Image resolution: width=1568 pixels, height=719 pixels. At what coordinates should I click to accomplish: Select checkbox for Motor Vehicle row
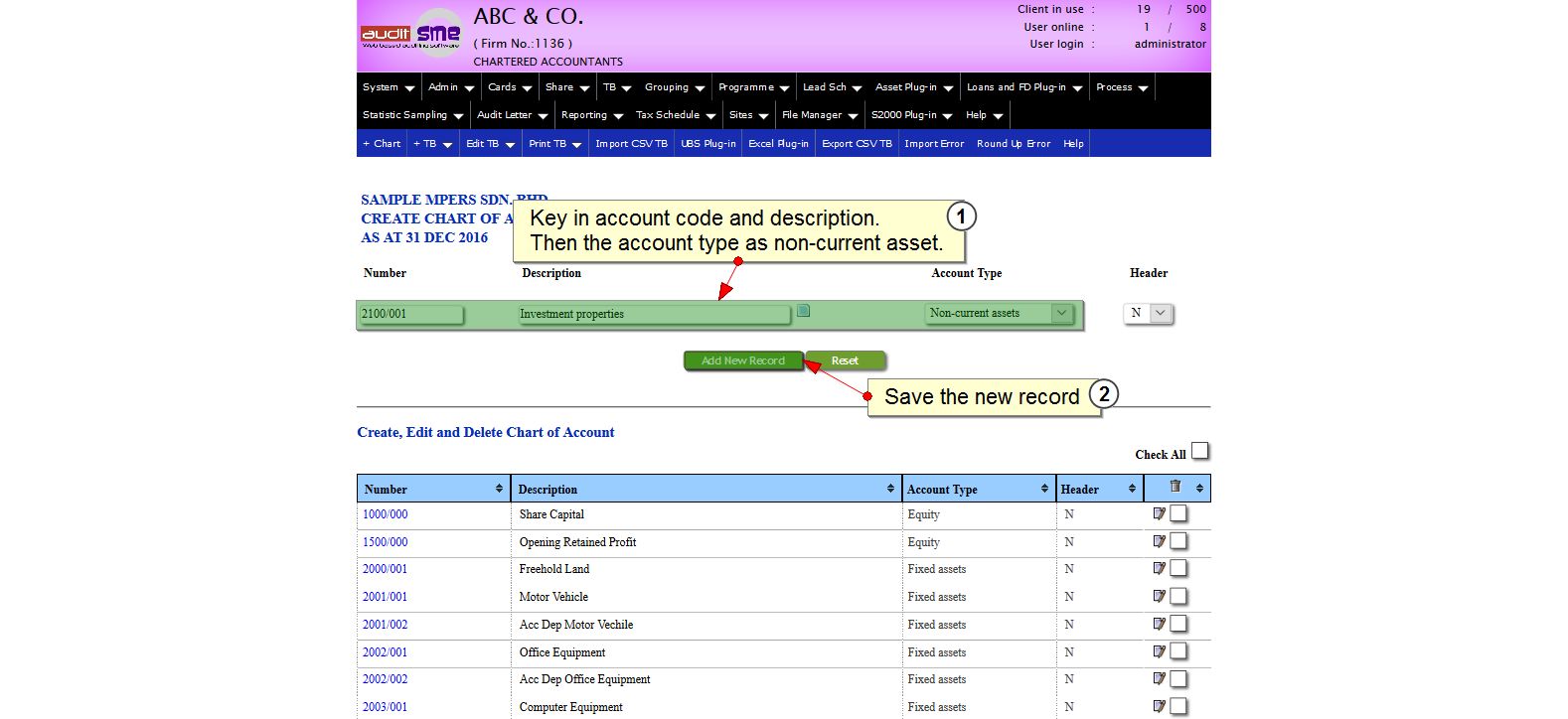1178,596
